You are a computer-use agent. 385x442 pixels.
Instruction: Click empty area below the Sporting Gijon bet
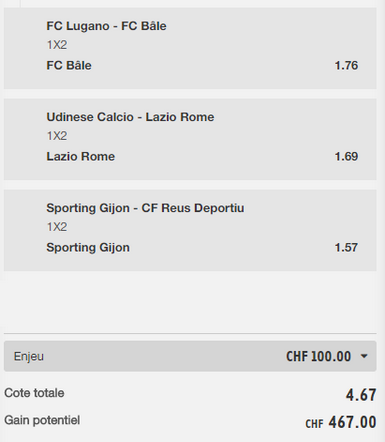tap(190, 302)
